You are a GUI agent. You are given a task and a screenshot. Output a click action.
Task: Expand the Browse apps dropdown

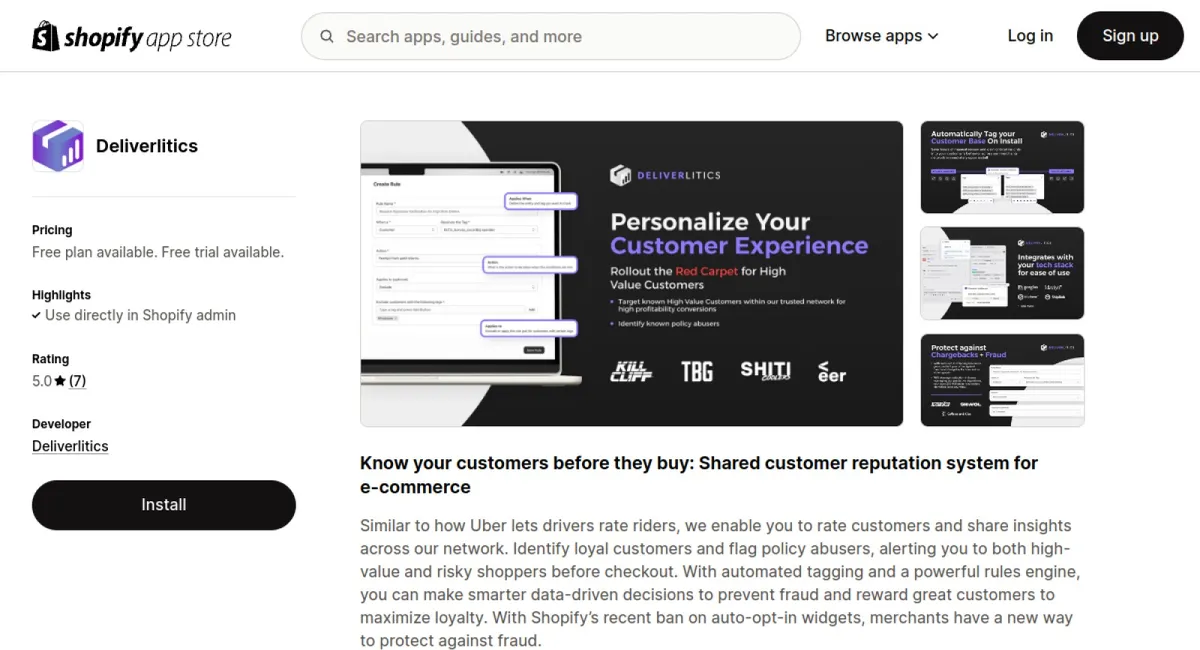pyautogui.click(x=882, y=36)
